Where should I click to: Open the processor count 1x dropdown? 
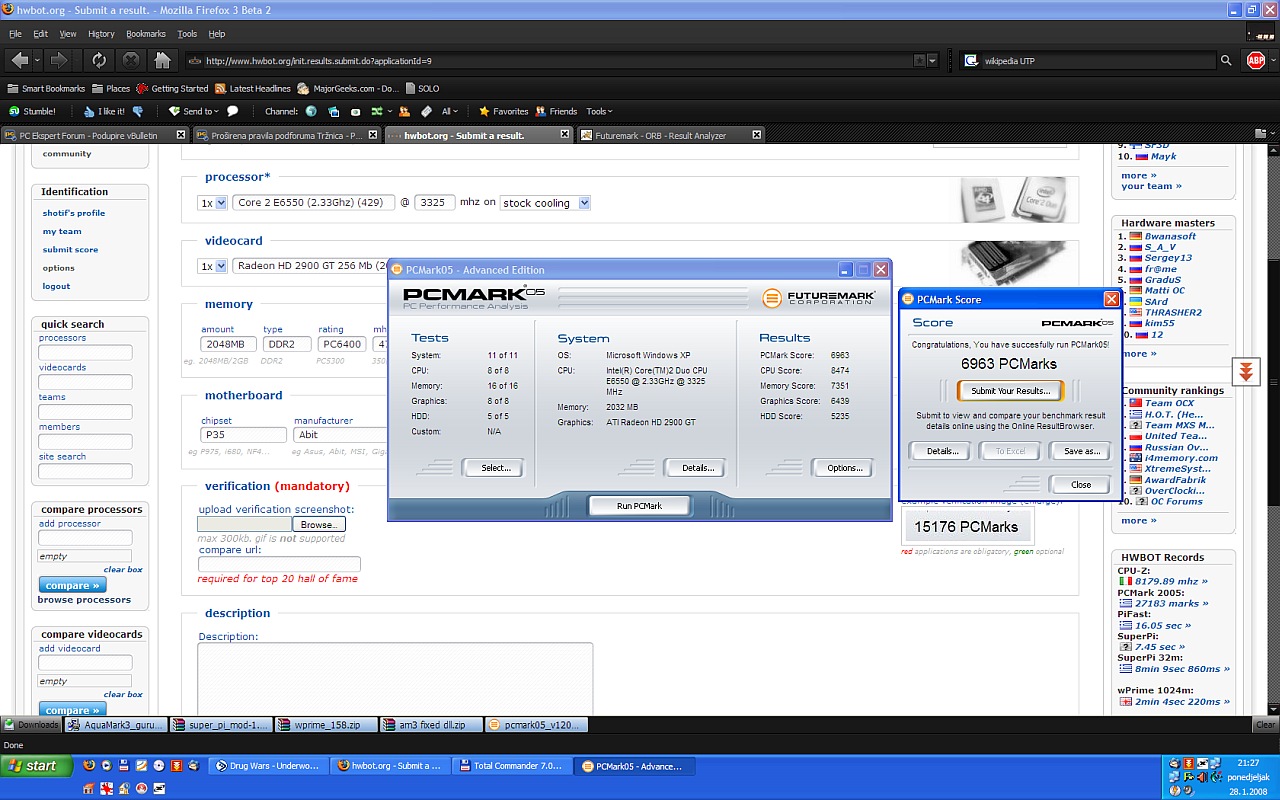point(213,203)
